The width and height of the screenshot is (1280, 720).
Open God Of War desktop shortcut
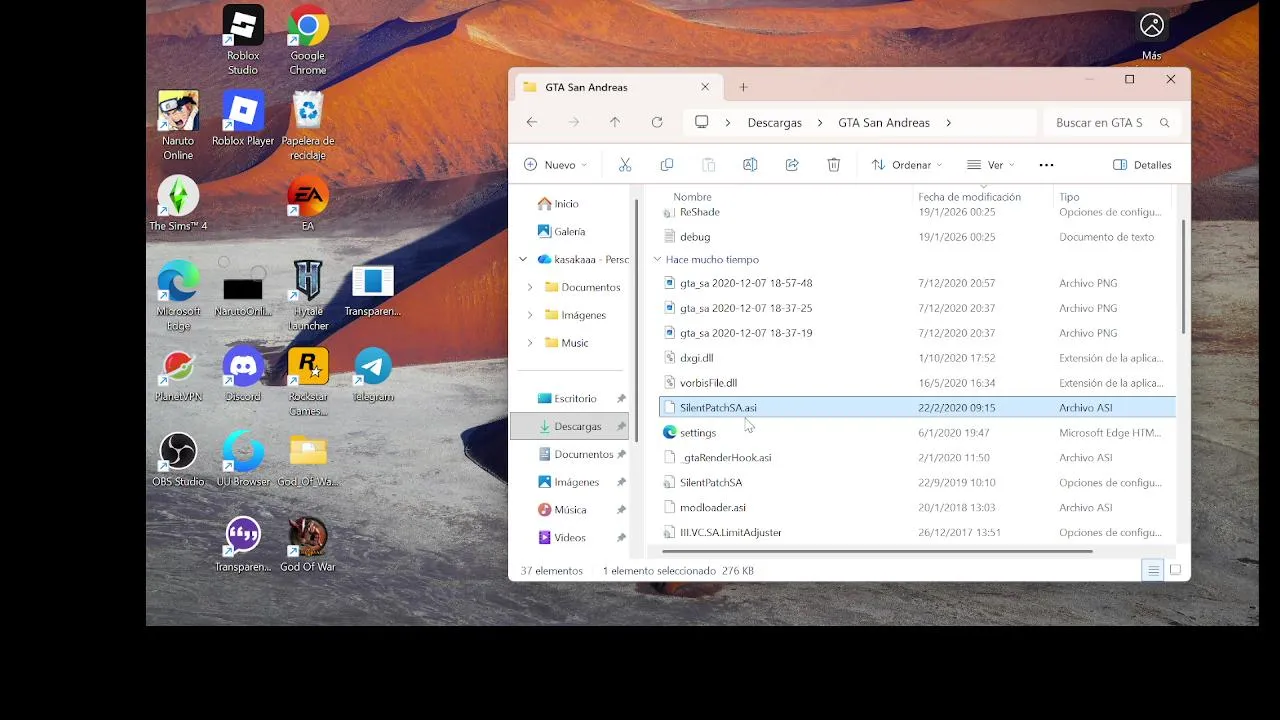pyautogui.click(x=307, y=544)
